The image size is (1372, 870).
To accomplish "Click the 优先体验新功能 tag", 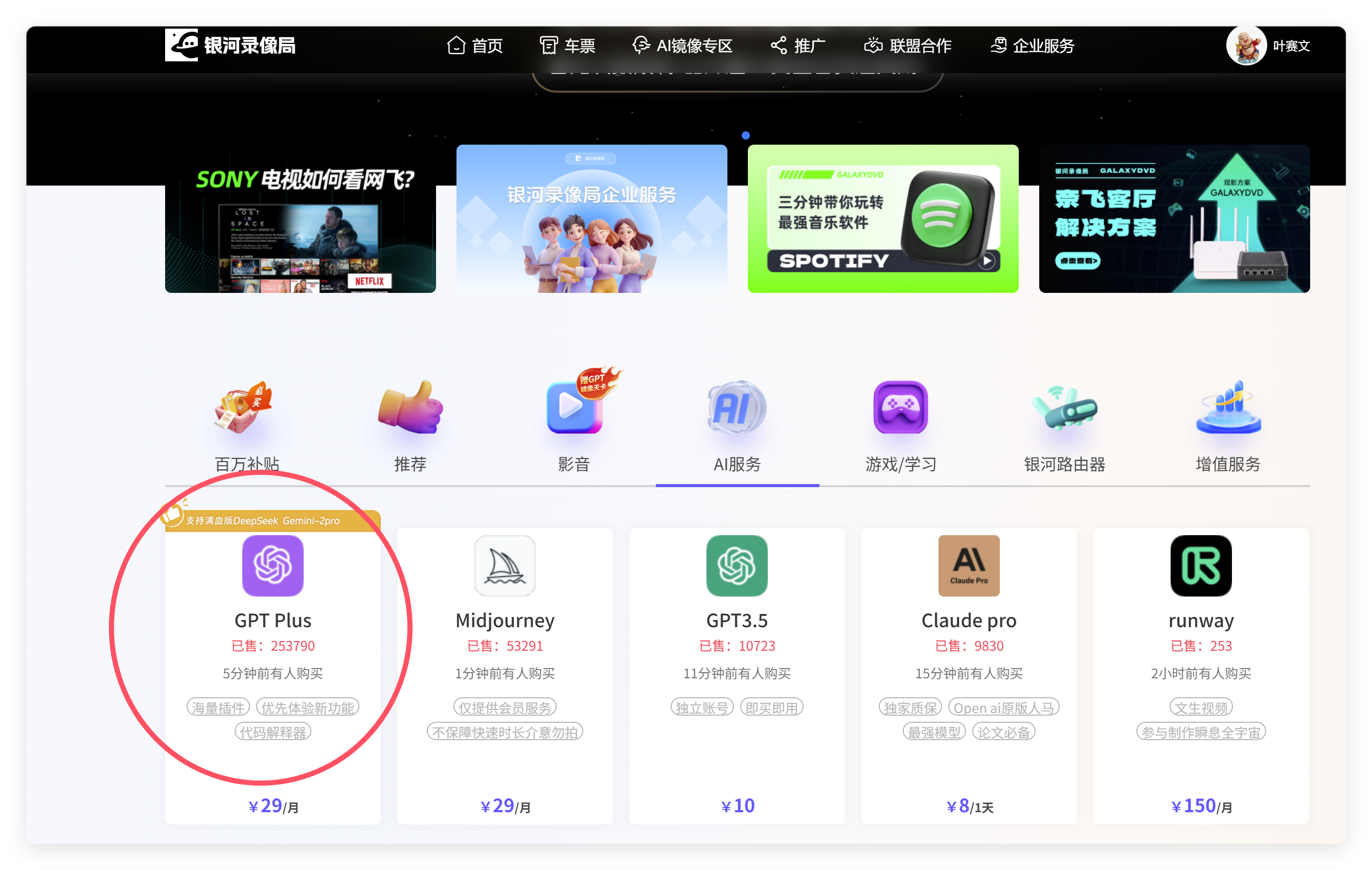I will 308,707.
